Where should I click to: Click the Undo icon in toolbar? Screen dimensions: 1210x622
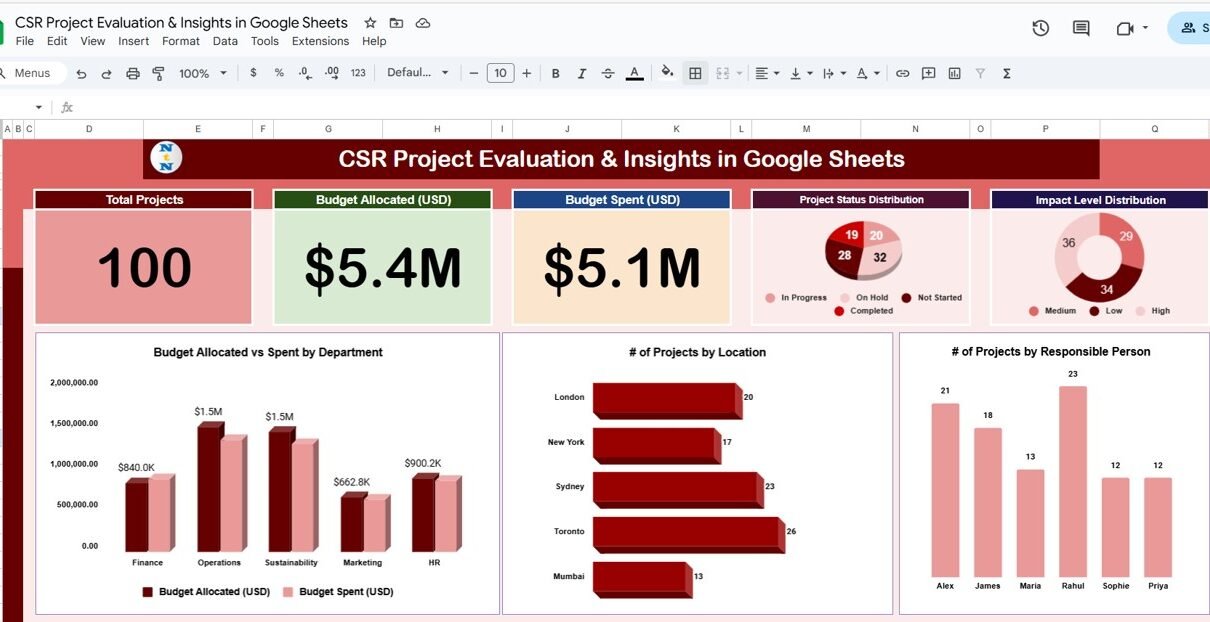pos(81,73)
